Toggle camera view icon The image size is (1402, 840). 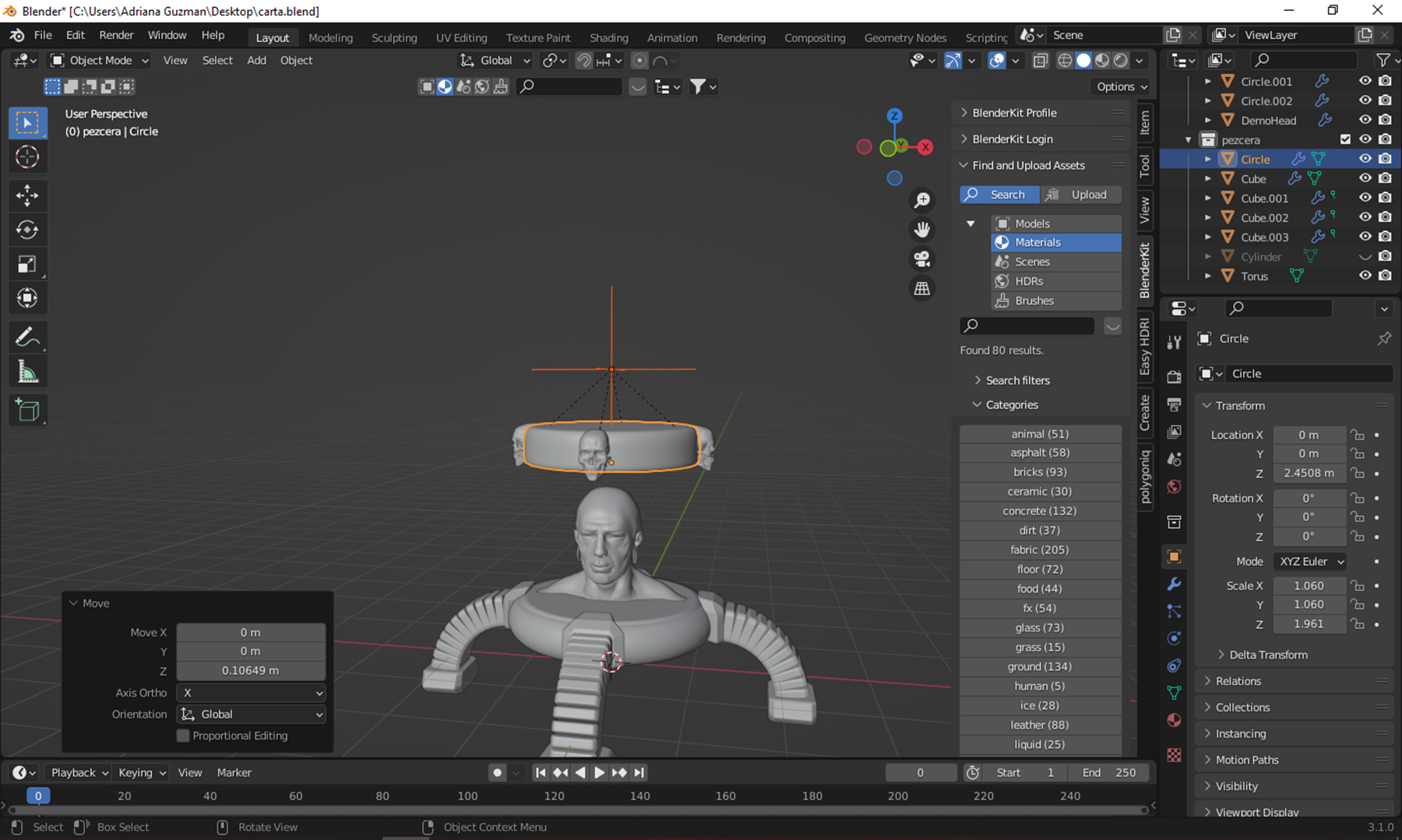tap(922, 259)
